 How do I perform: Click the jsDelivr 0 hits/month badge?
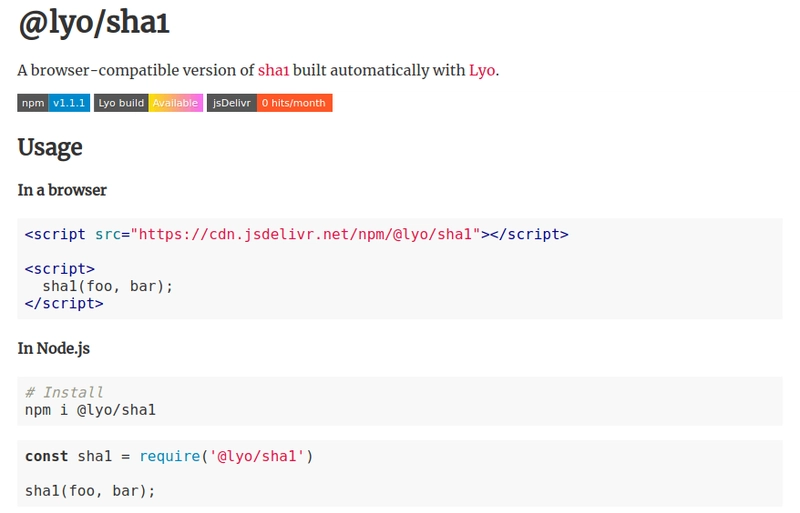[269, 102]
